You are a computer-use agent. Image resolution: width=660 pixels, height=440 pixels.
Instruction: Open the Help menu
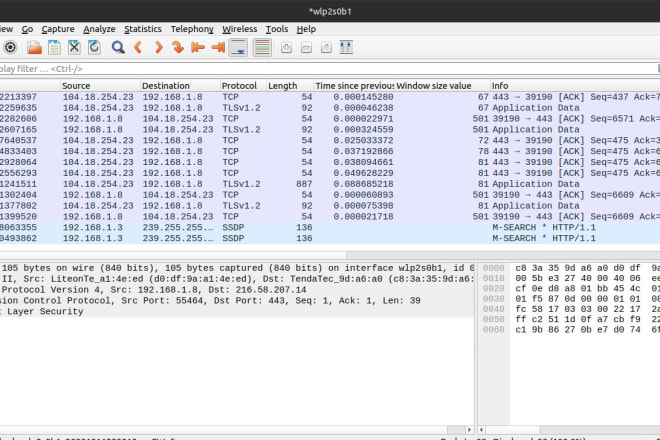(x=306, y=29)
